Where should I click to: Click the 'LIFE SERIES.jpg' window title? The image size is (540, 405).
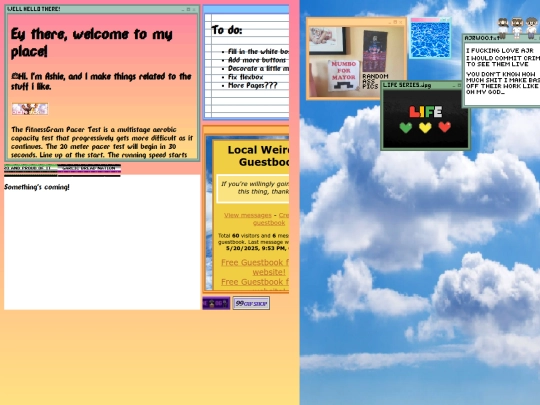click(407, 85)
